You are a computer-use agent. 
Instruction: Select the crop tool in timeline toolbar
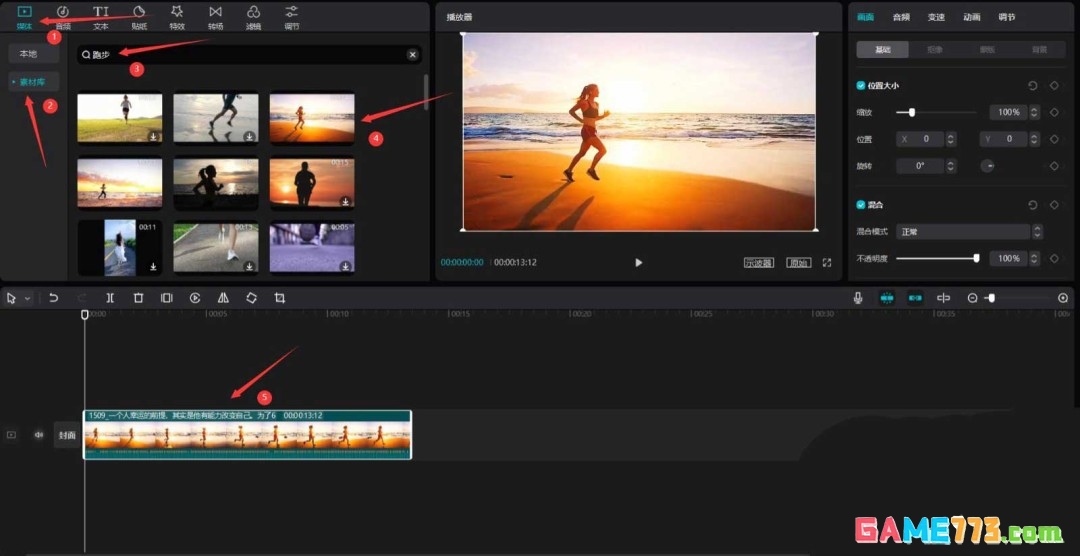pyautogui.click(x=280, y=298)
